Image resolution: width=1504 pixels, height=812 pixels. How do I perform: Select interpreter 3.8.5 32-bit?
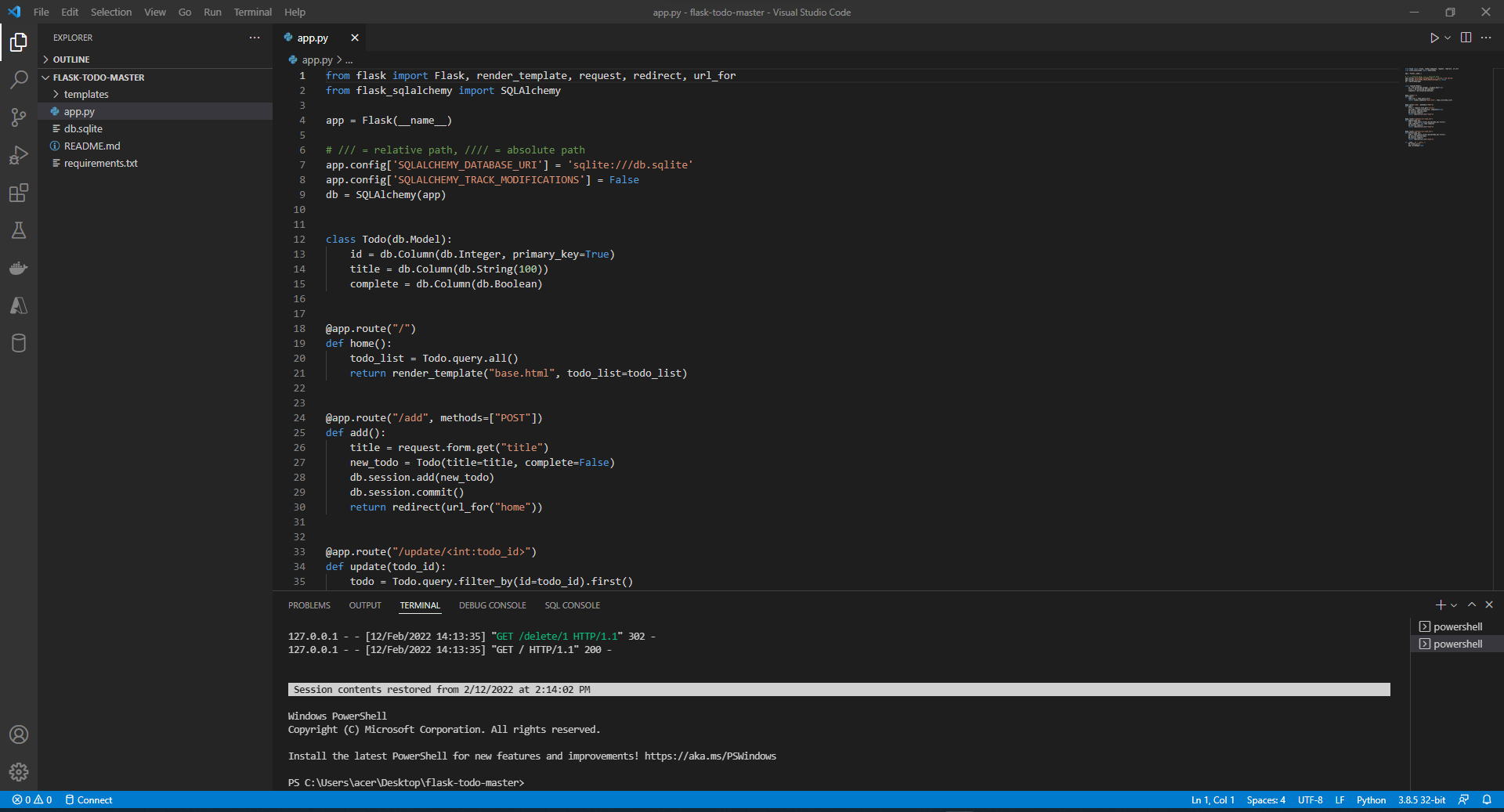(x=1422, y=799)
